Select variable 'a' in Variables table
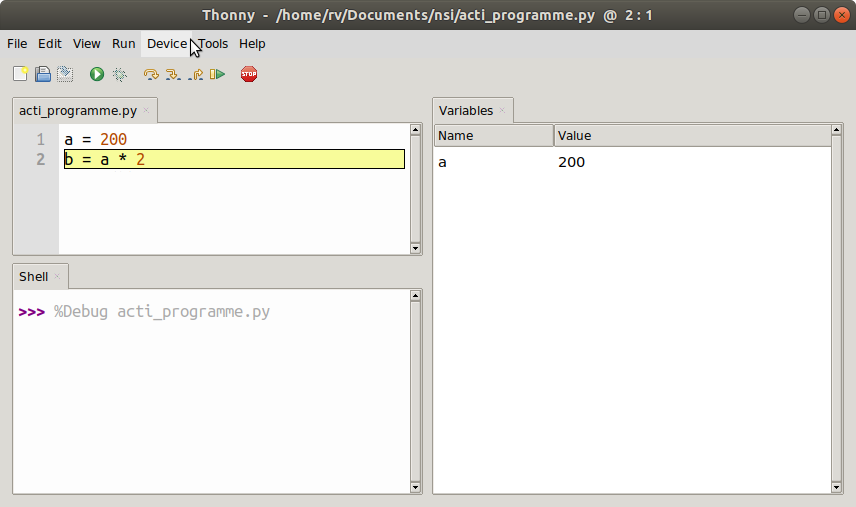 pos(442,162)
